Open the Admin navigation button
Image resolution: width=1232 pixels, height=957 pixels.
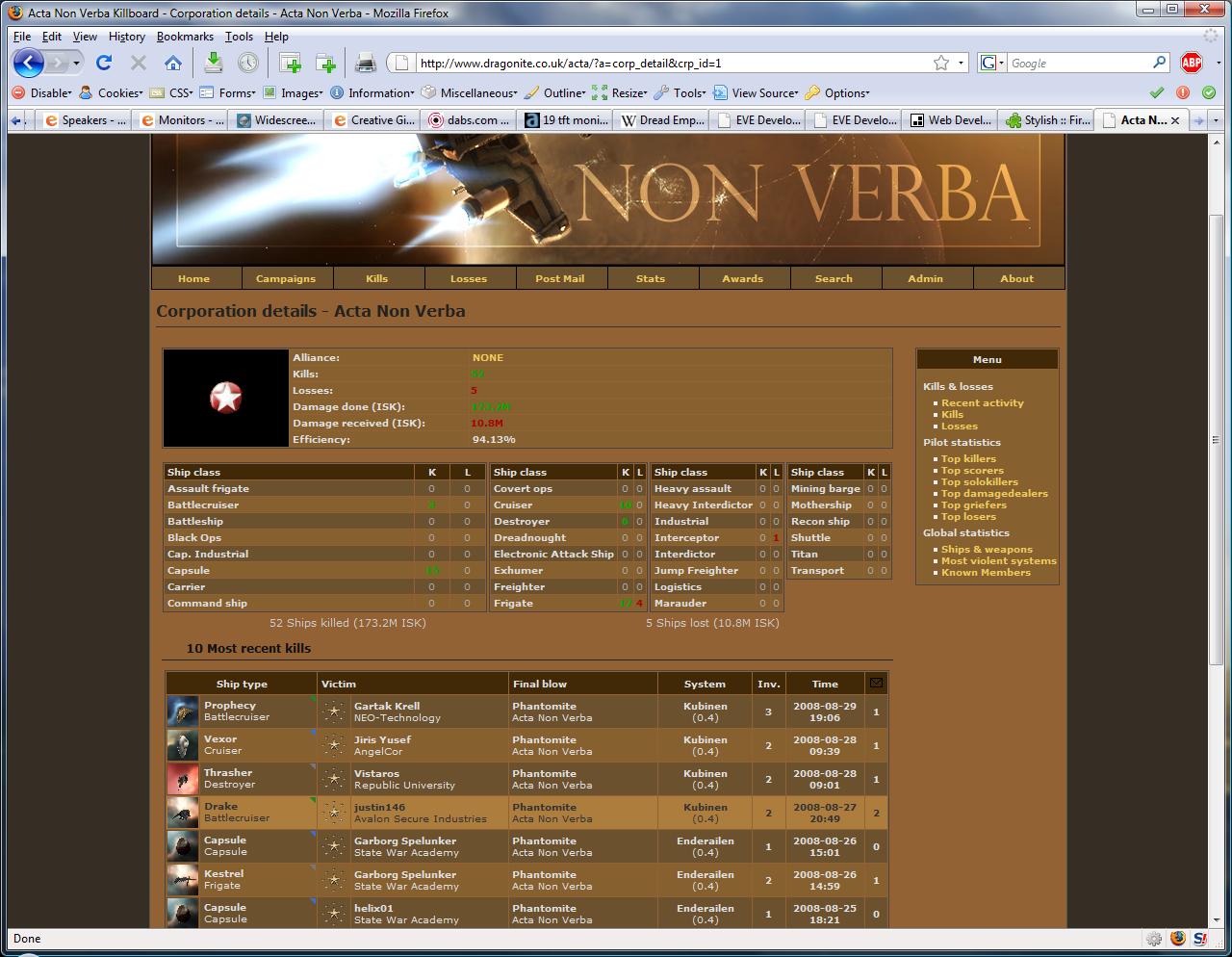coord(926,278)
